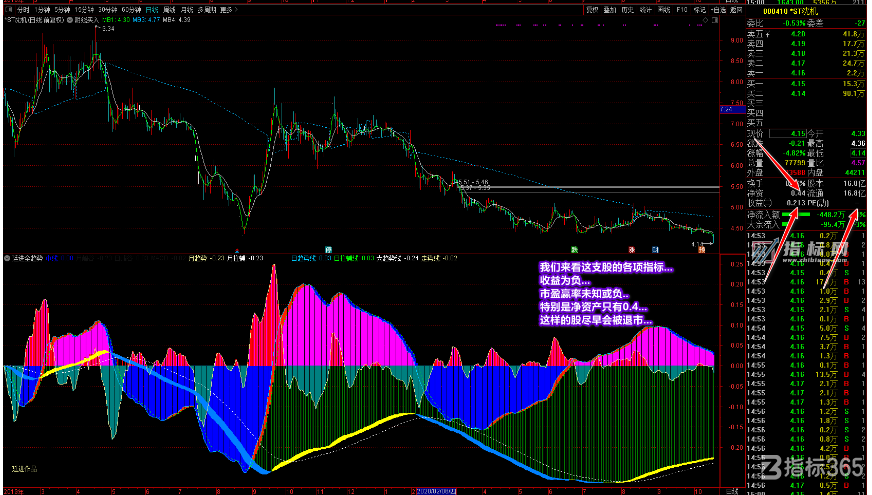
Task: Select the 日线 daily chart tab
Action: coord(152,10)
